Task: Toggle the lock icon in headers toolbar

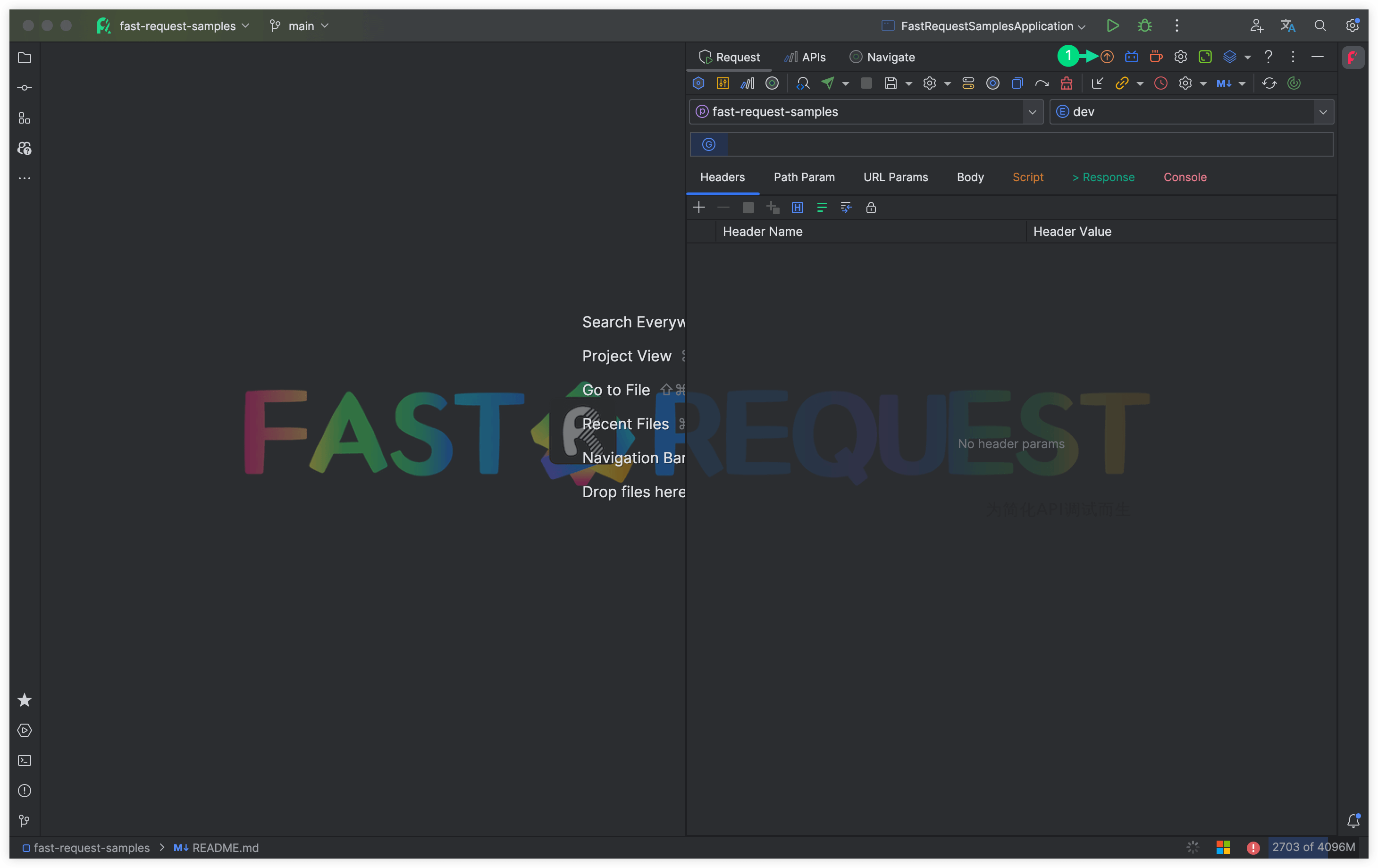Action: coord(870,208)
